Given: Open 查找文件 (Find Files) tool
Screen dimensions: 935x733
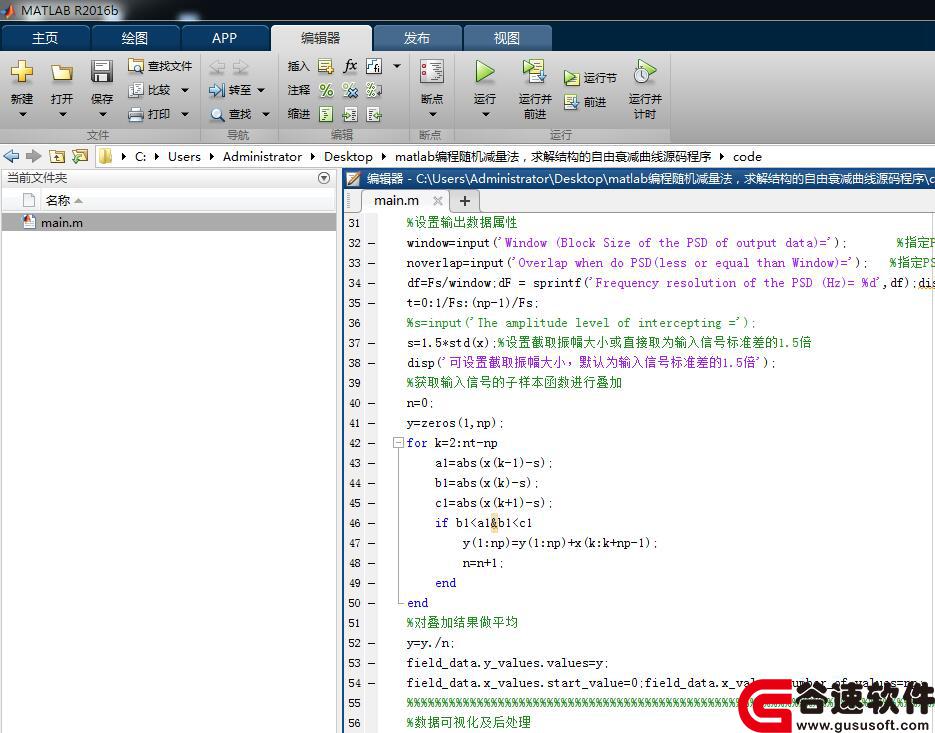Looking at the screenshot, I should (160, 66).
